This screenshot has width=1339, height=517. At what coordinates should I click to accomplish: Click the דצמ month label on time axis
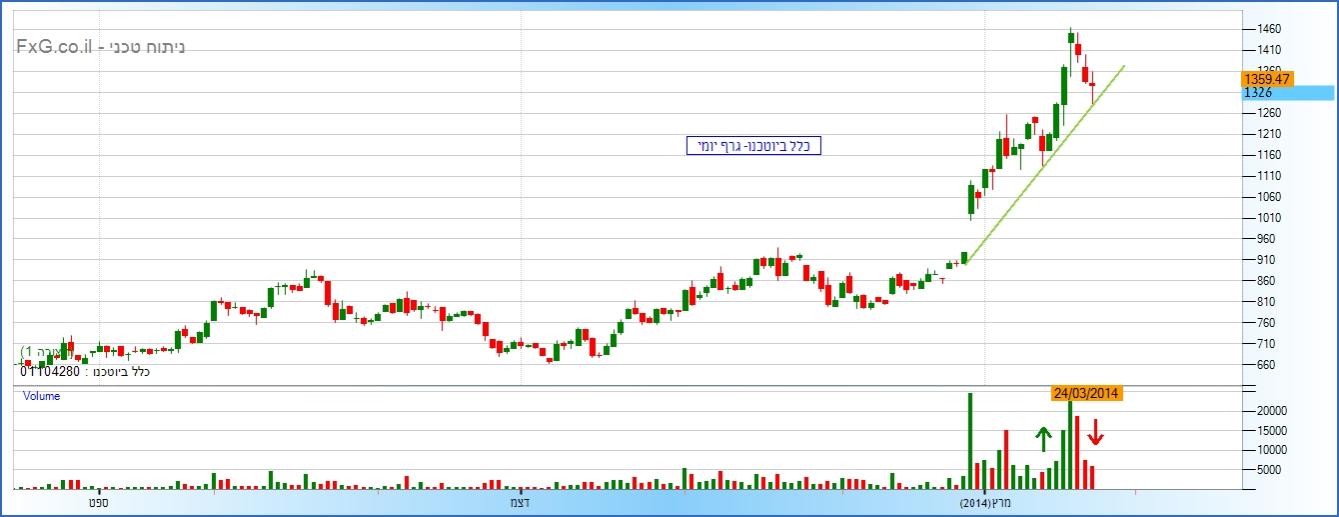pyautogui.click(x=521, y=502)
